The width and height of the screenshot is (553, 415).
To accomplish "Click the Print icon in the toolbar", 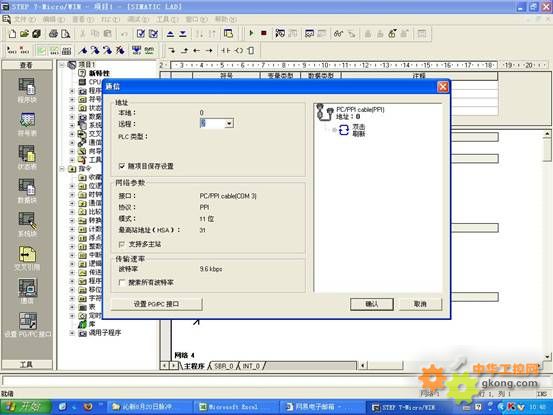I will [53, 34].
